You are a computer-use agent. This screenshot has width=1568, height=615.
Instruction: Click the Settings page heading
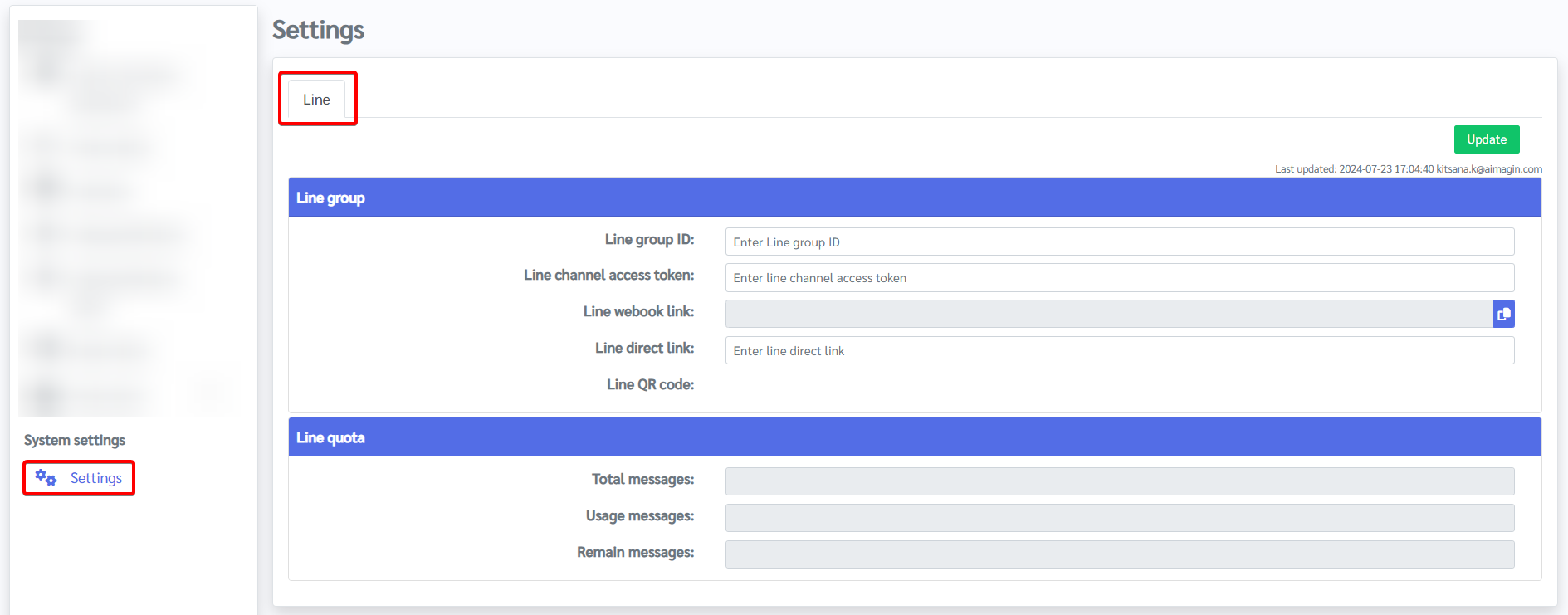(x=319, y=30)
